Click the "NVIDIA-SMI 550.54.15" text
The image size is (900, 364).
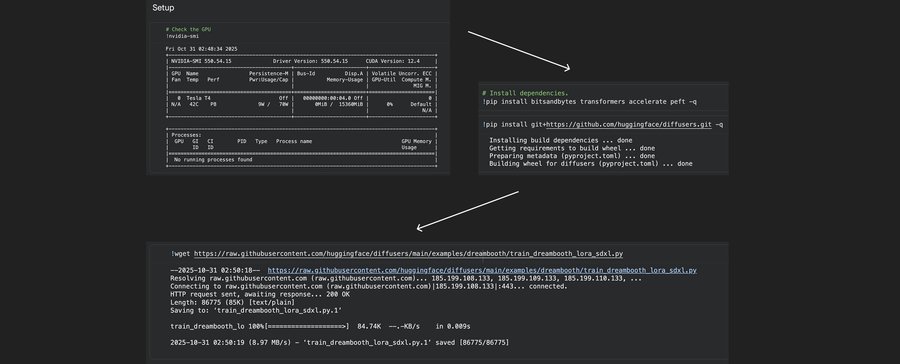pyautogui.click(x=201, y=61)
